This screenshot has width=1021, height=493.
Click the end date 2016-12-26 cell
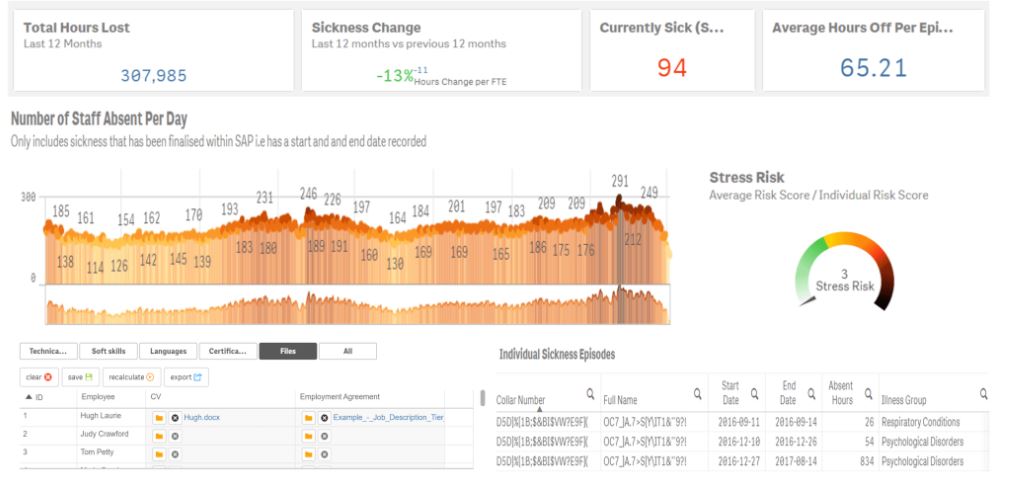coord(794,442)
